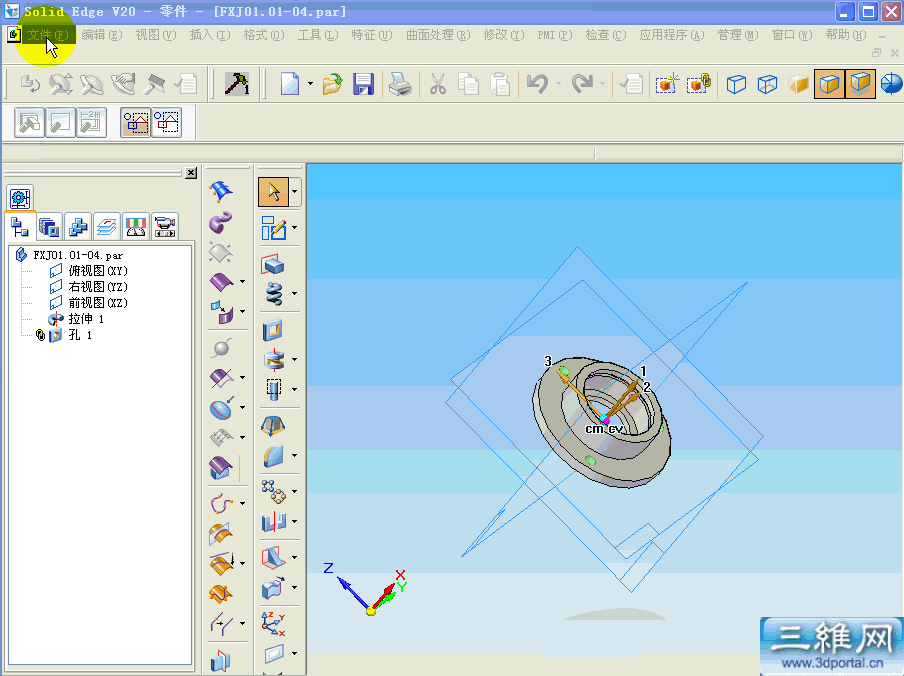The image size is (904, 676).
Task: Open the 帮助(H) menu
Action: 846,35
